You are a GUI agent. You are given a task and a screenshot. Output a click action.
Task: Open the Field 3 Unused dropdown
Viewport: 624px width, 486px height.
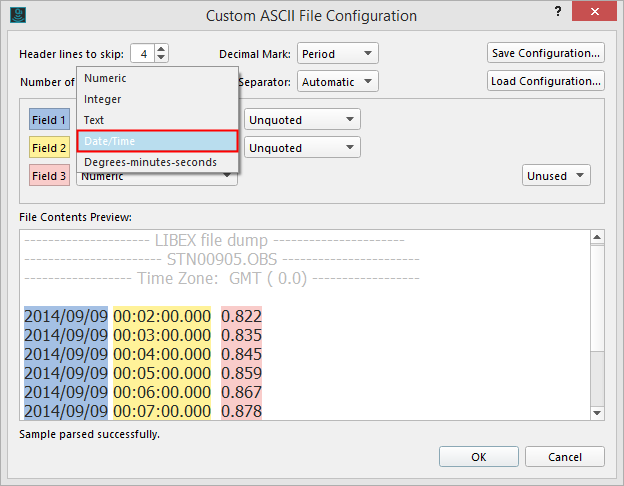click(x=556, y=176)
